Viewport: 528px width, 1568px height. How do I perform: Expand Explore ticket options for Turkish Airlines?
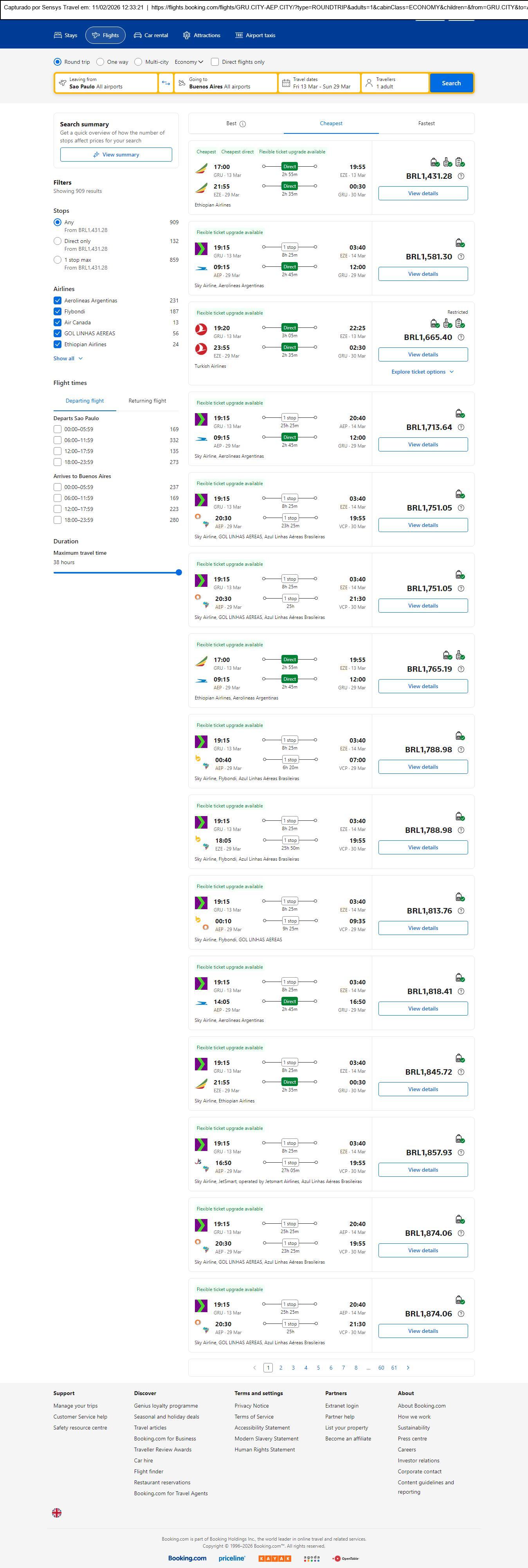(x=423, y=372)
